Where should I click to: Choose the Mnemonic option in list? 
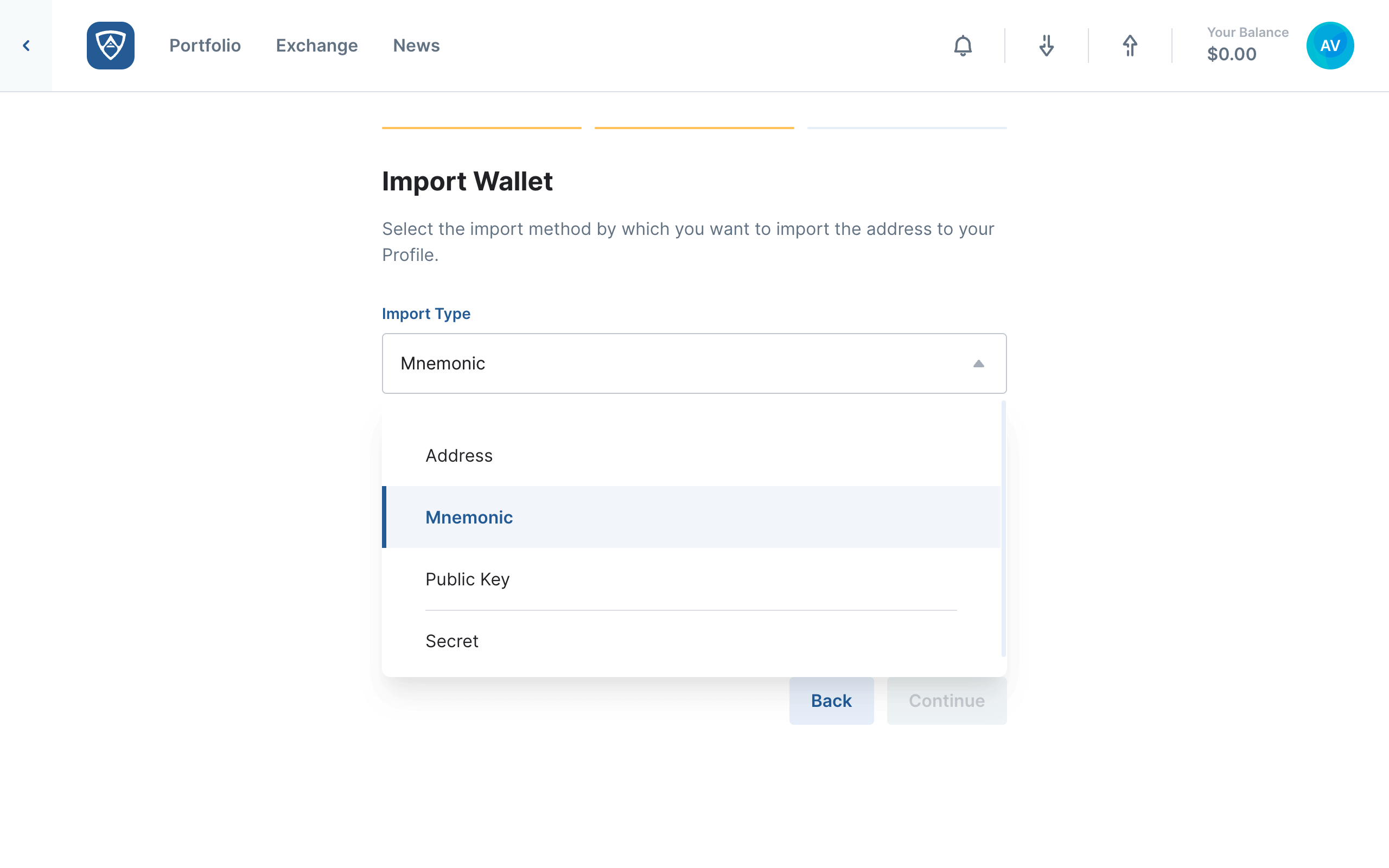point(691,517)
